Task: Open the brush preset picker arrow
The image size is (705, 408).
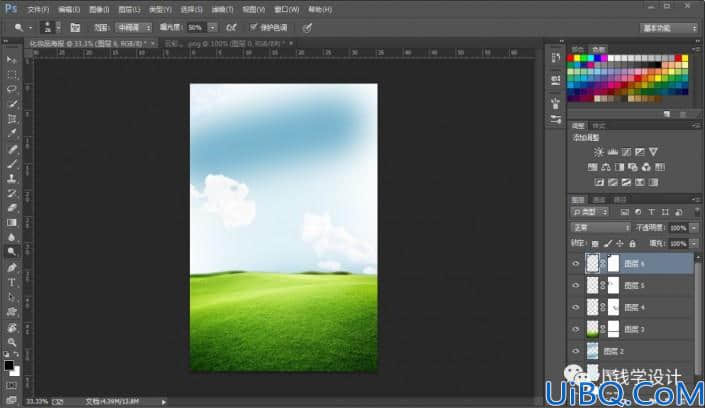Action: (x=58, y=27)
